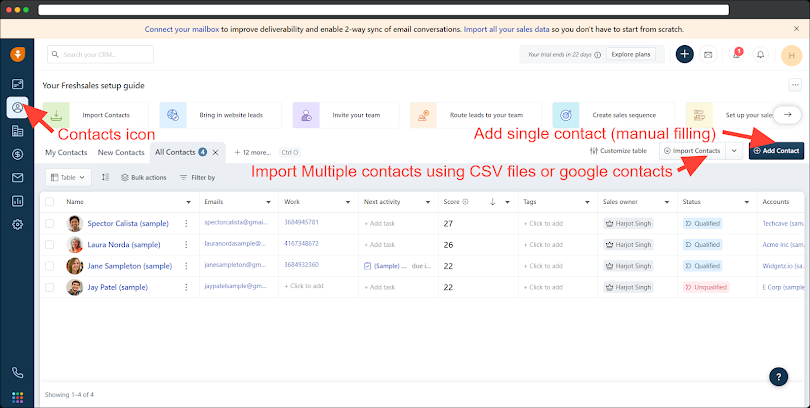Open Route leads to your team card
Viewport: 810px width, 408px height.
click(x=476, y=115)
